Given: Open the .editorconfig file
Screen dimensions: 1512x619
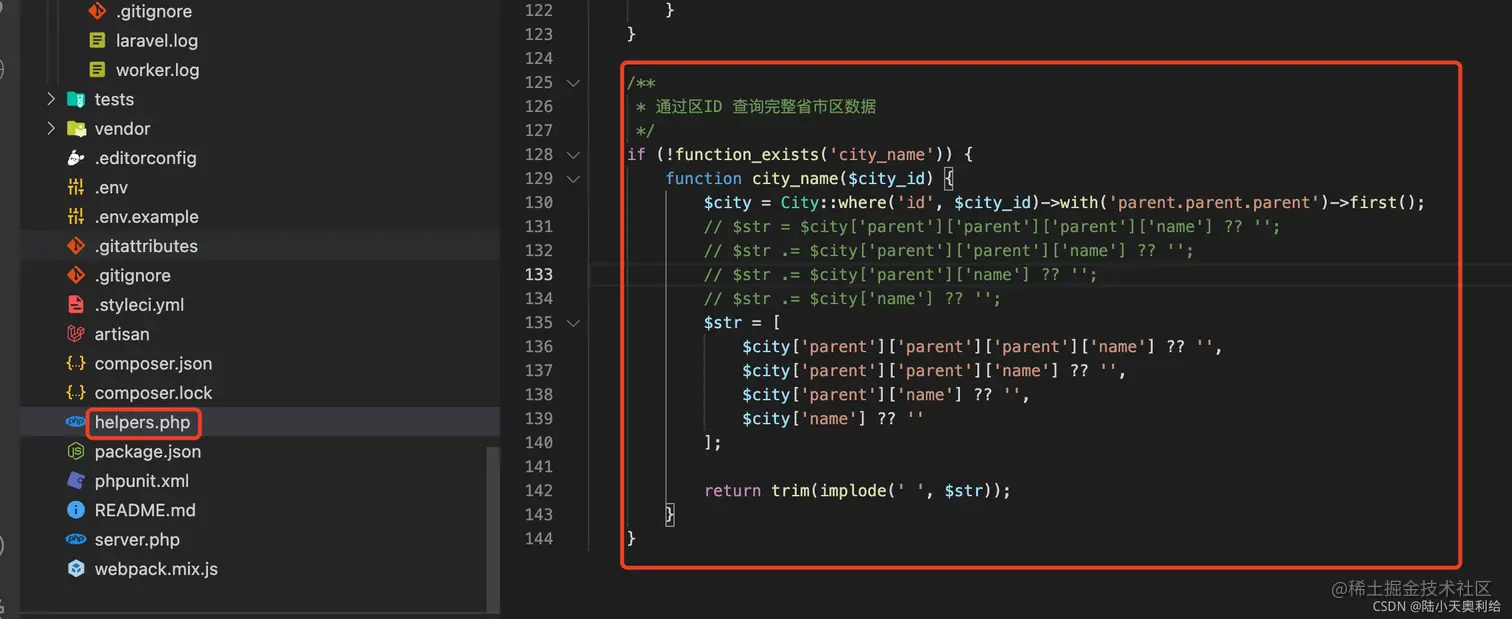Looking at the screenshot, I should (x=145, y=158).
